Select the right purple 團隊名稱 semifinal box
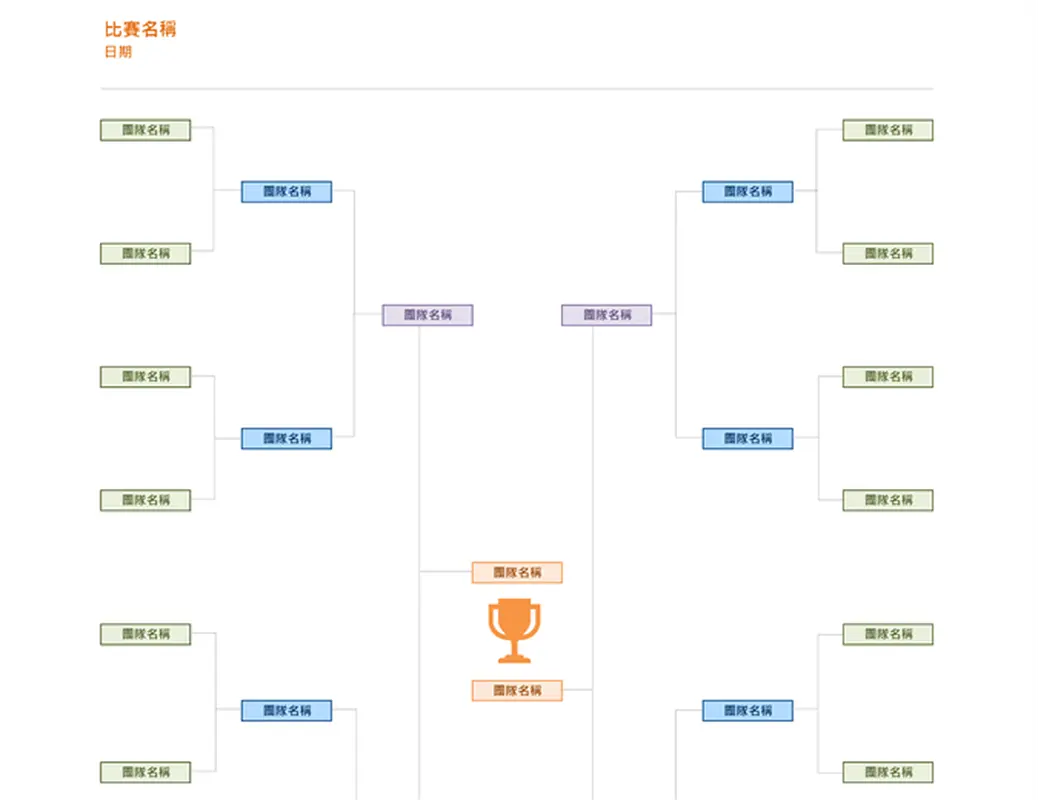This screenshot has height=800, width=1038. tap(607, 315)
